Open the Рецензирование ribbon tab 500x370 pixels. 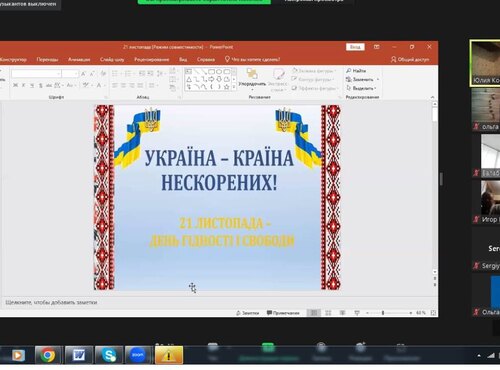point(151,59)
